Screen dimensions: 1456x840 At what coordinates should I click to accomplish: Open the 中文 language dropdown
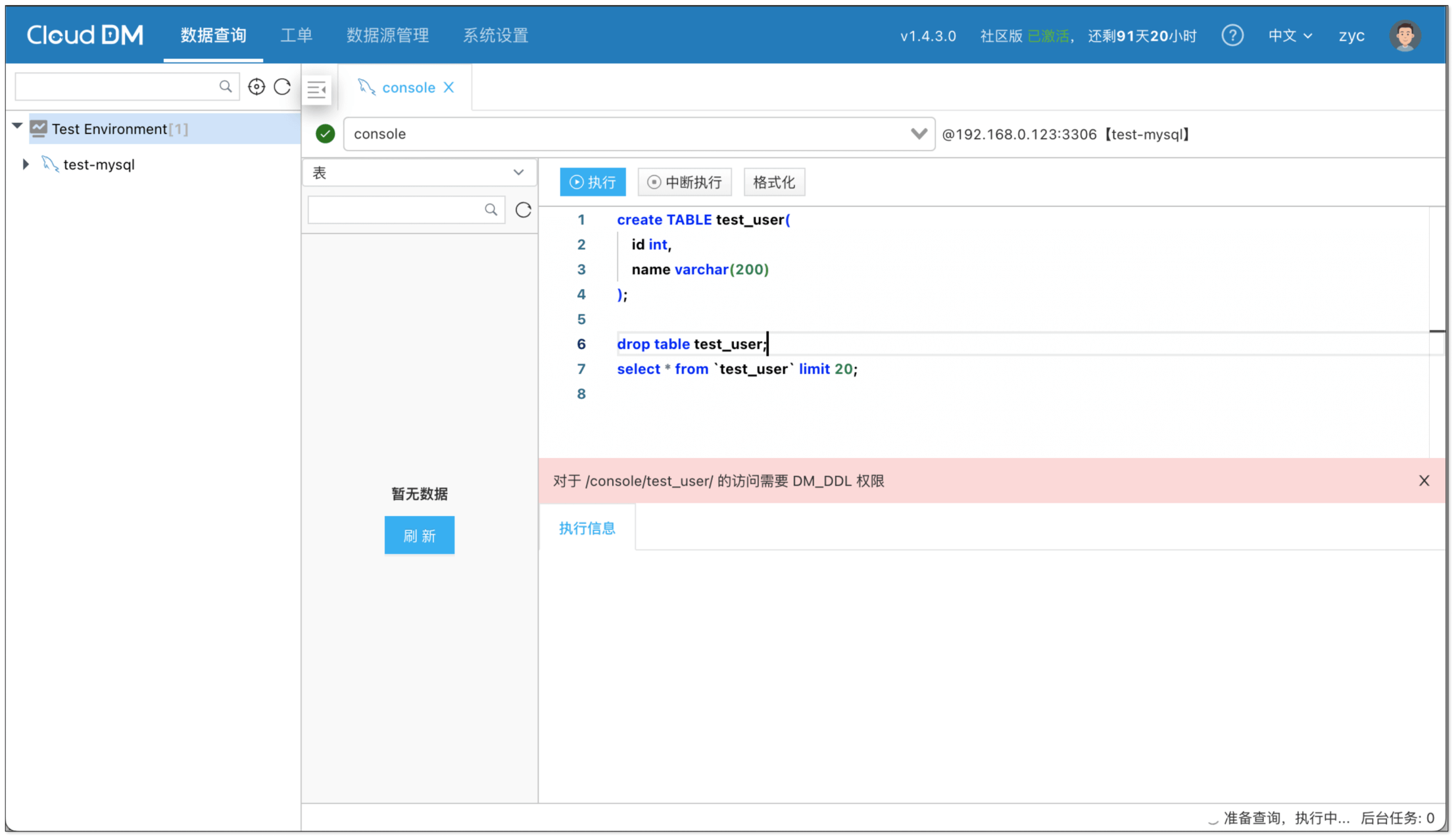(x=1290, y=35)
